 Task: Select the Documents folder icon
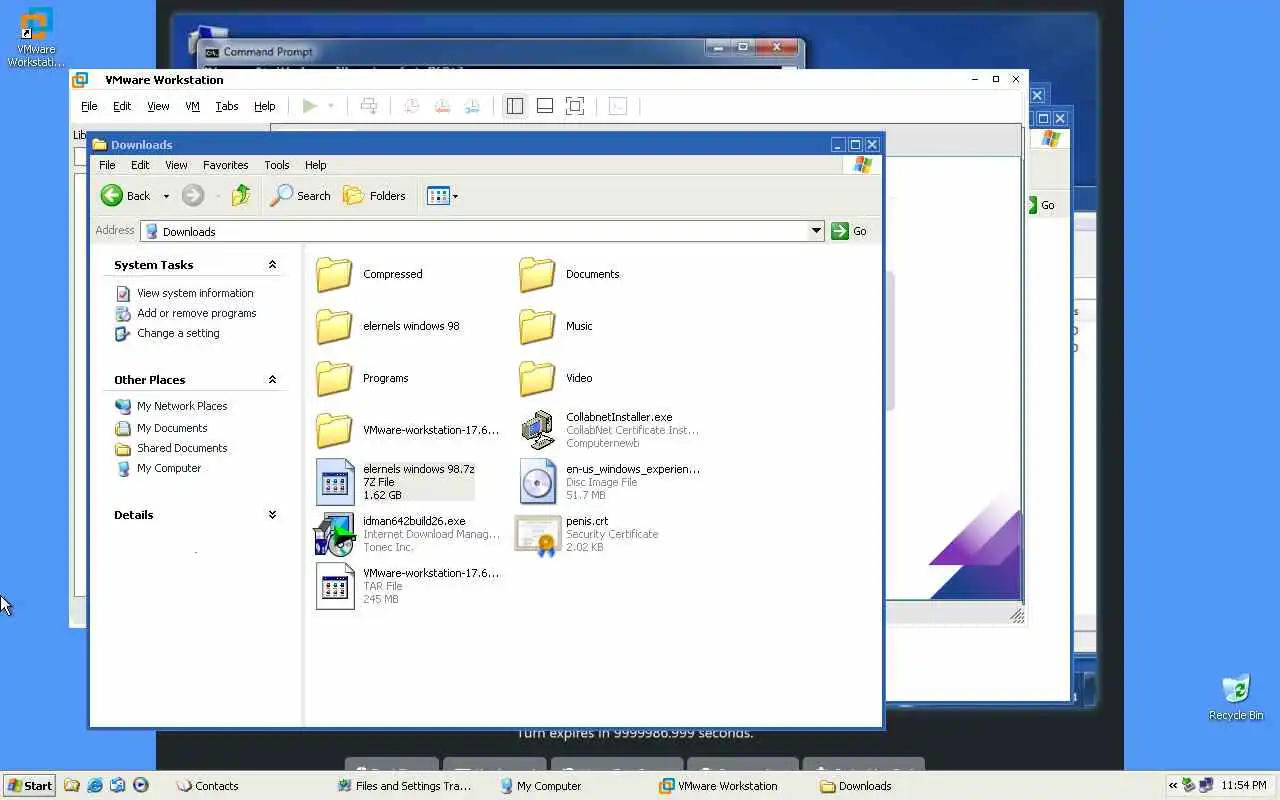click(537, 274)
